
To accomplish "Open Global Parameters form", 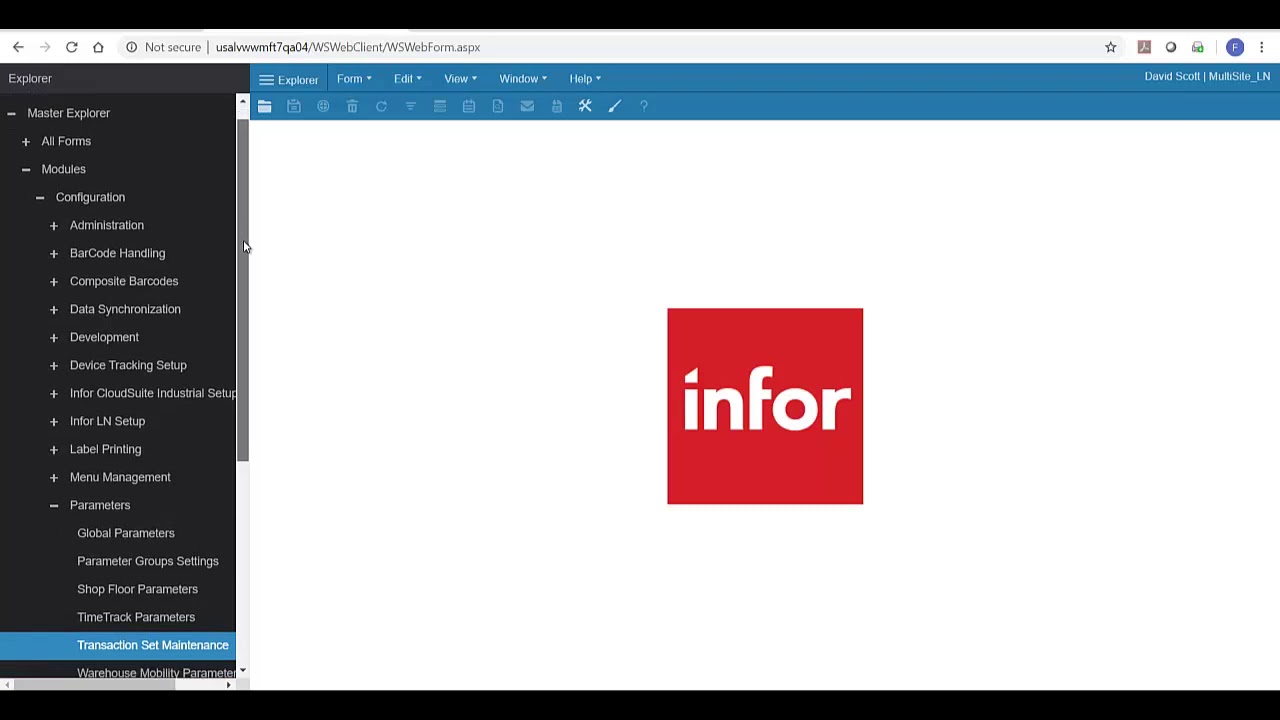I will [x=126, y=533].
